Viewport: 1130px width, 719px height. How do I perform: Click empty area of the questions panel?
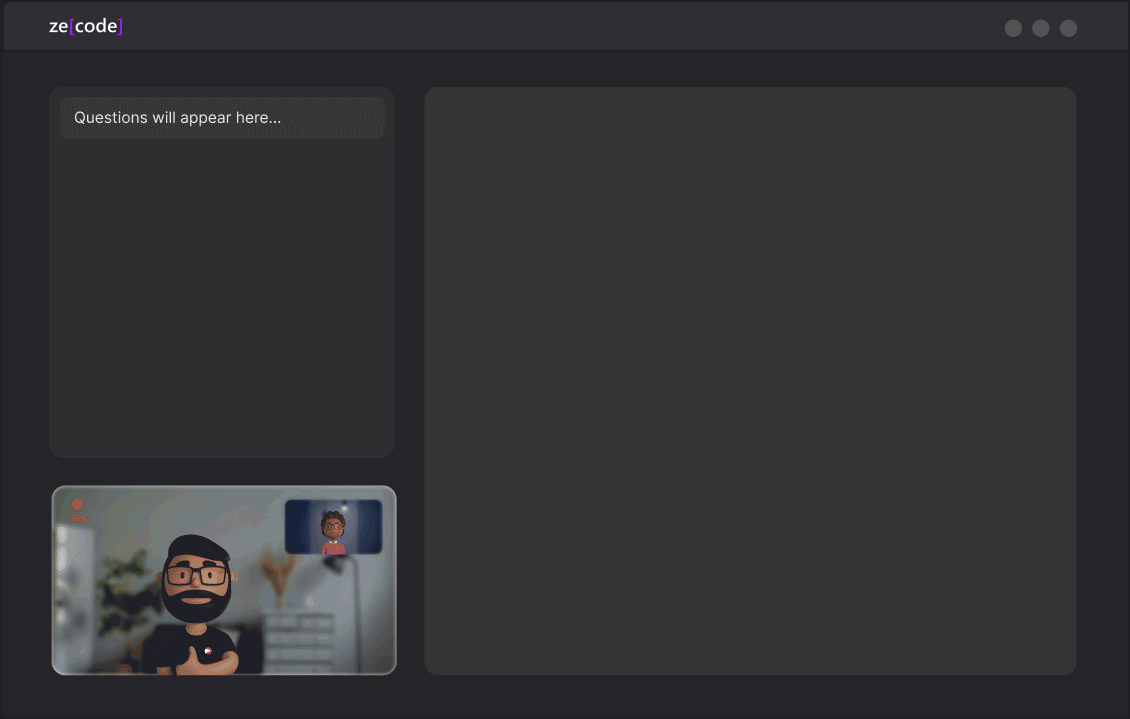(x=222, y=295)
